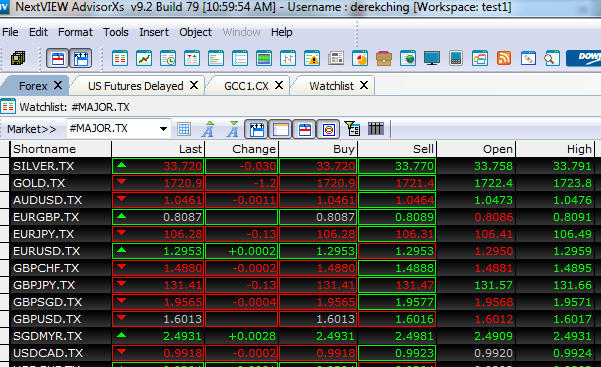Click the magnifying glass search window icon
The width and height of the screenshot is (601, 367).
pyautogui.click(x=552, y=59)
